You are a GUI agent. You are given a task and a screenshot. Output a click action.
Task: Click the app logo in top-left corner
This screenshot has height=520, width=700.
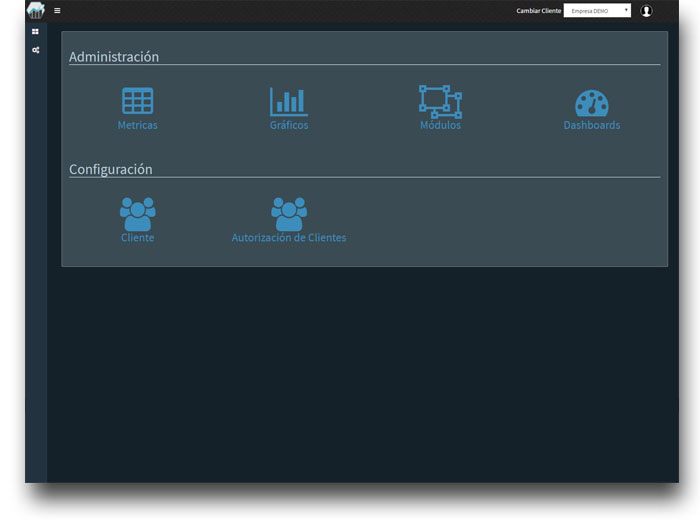36,10
